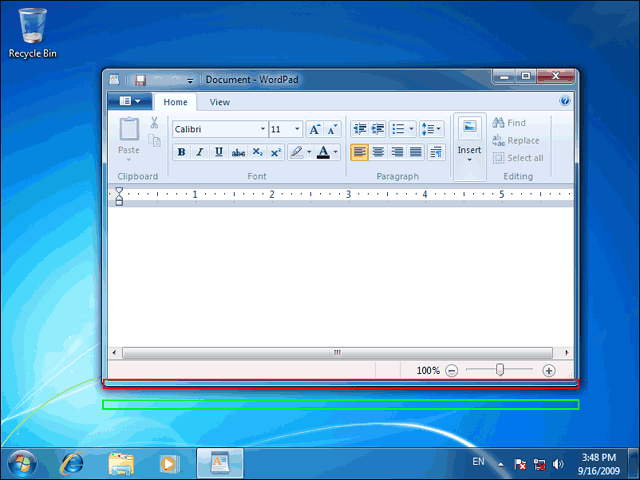The height and width of the screenshot is (480, 640).
Task: Click the Decrease indent icon
Action: [360, 129]
